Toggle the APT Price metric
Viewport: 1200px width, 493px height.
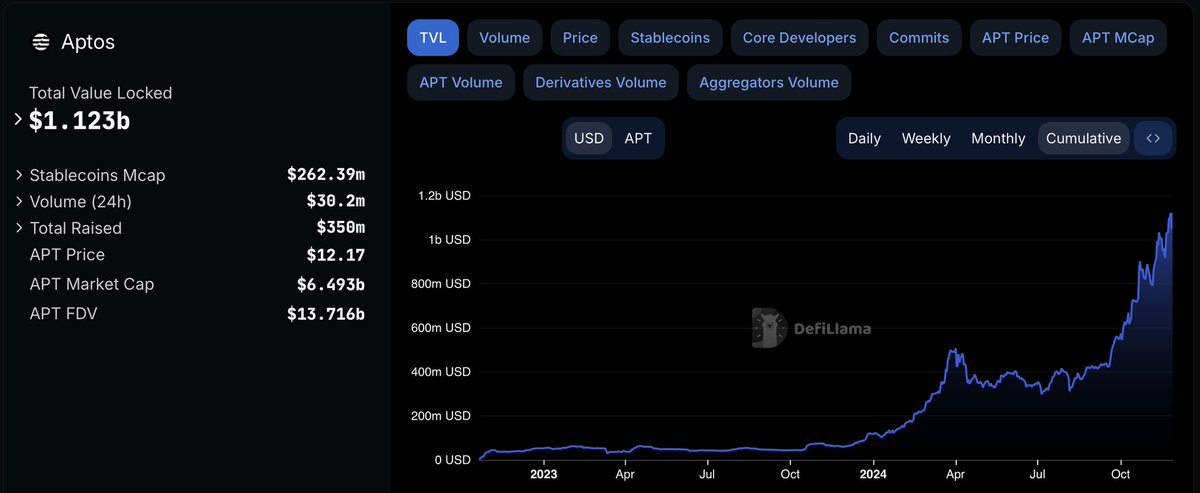[x=1015, y=38]
